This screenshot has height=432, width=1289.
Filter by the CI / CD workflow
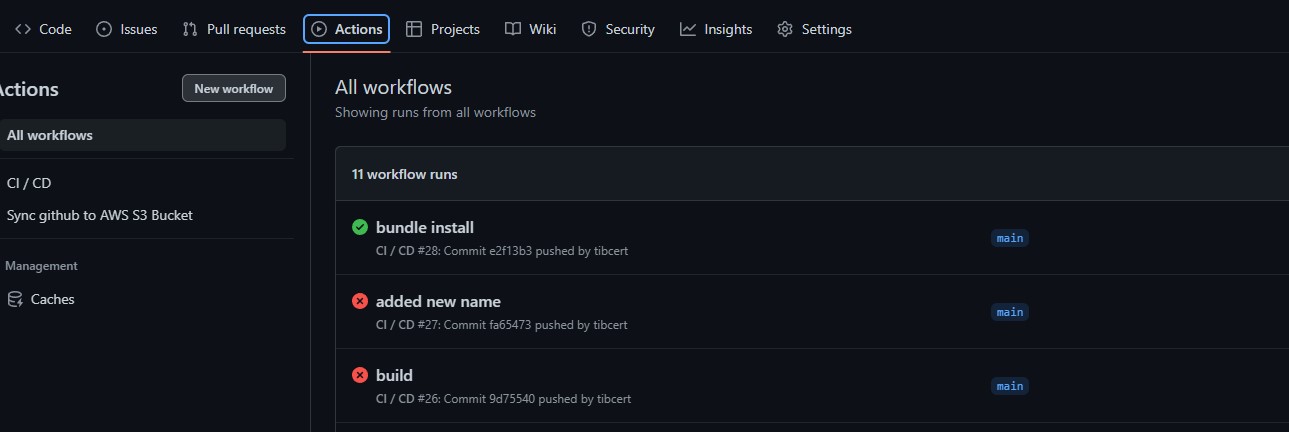(x=29, y=183)
